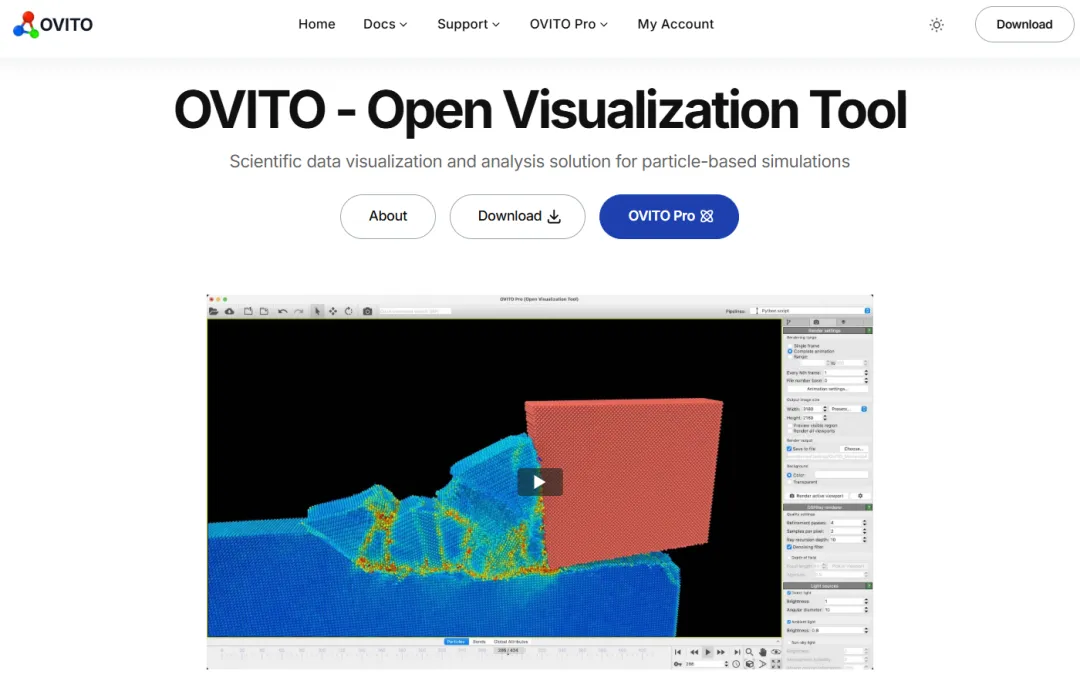The width and height of the screenshot is (1080, 681).
Task: Click the maximize active viewport icon
Action: (x=776, y=664)
